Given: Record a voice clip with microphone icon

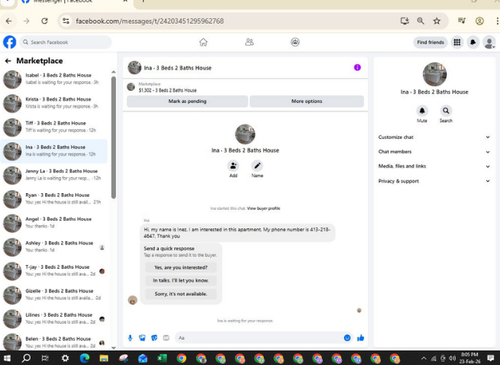Looking at the screenshot, I should click(x=130, y=338).
